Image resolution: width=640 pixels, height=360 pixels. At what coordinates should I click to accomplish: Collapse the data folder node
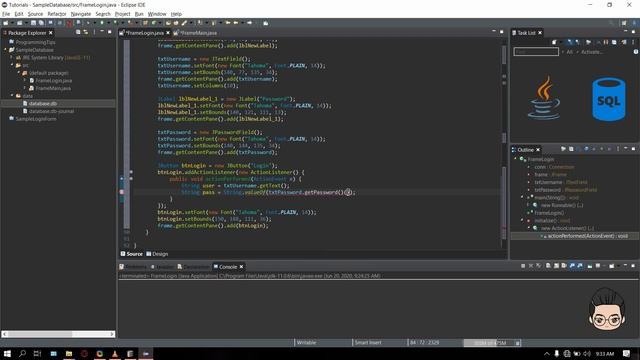pos(12,96)
